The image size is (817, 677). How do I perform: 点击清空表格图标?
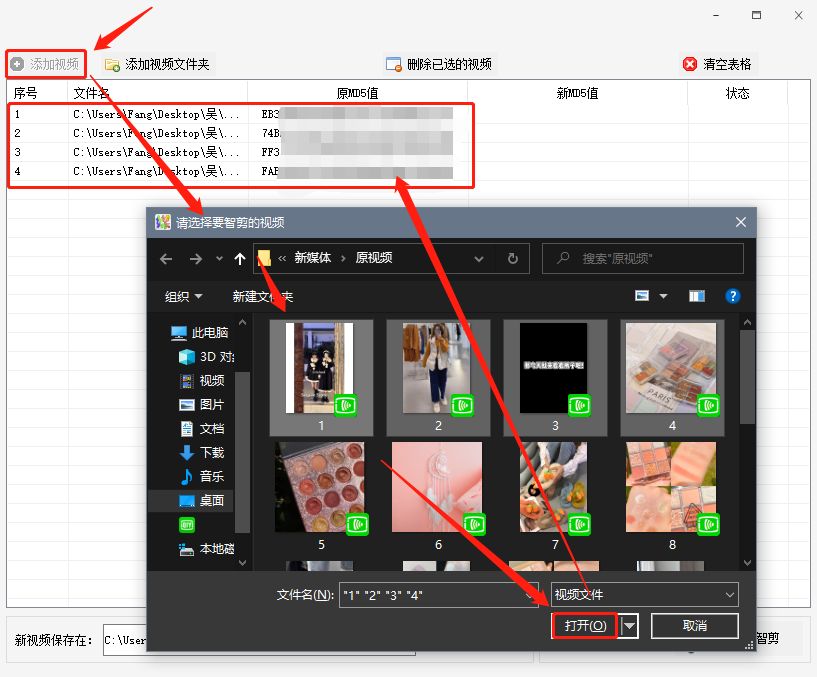688,63
